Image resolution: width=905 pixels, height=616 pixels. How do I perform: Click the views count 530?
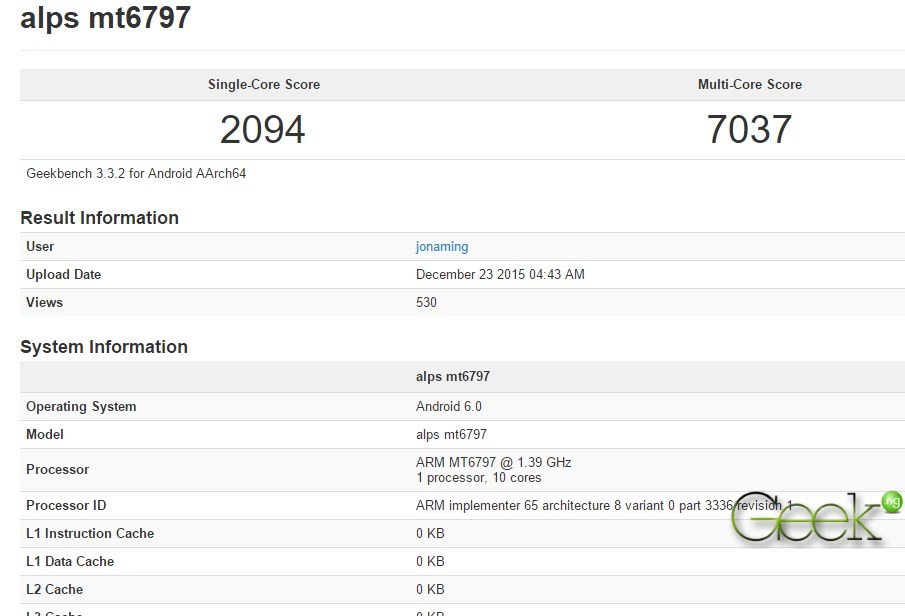pyautogui.click(x=427, y=303)
